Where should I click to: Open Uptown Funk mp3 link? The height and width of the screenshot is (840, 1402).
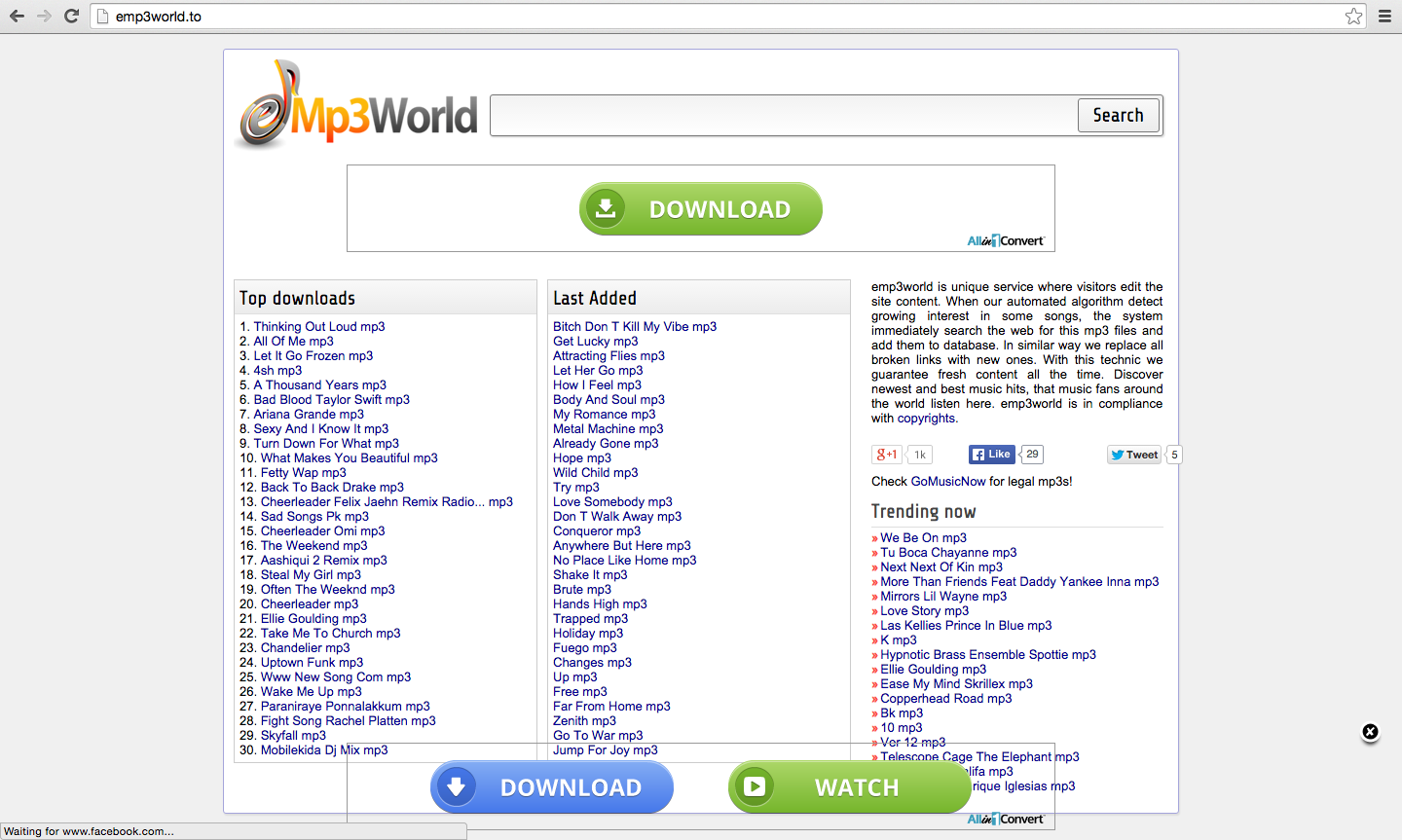click(x=312, y=663)
